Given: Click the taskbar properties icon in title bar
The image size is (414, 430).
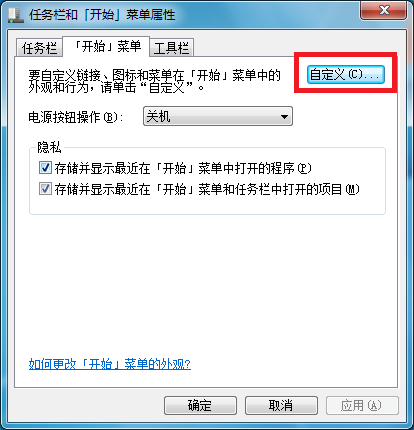Looking at the screenshot, I should [16, 15].
